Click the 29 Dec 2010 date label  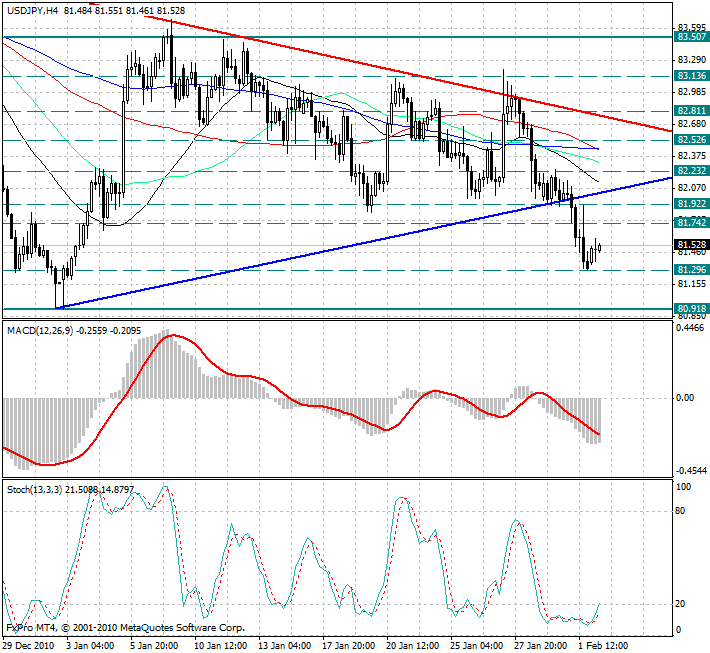28,646
